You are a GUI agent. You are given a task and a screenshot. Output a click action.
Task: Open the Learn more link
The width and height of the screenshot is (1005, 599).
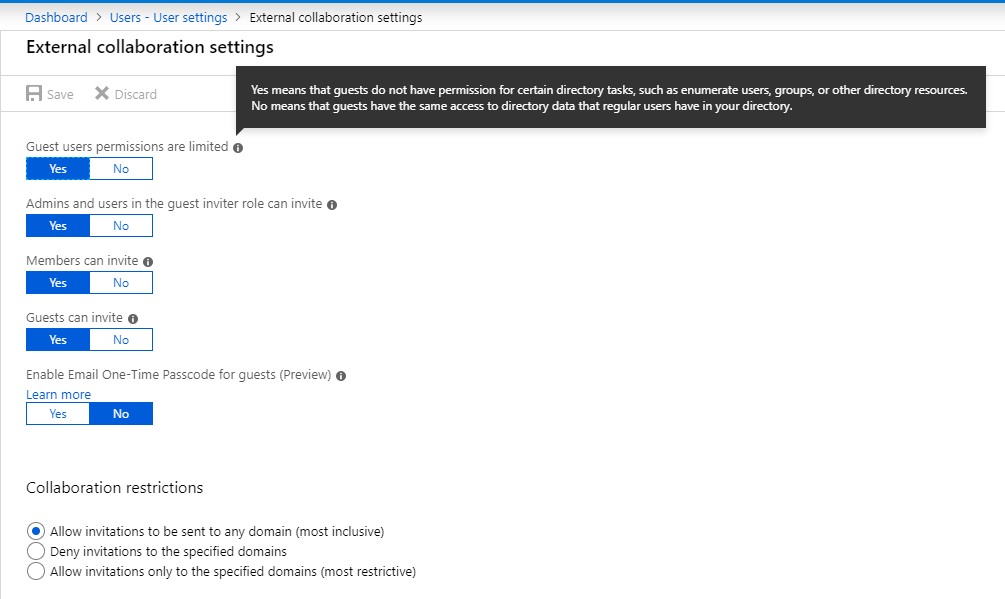58,395
